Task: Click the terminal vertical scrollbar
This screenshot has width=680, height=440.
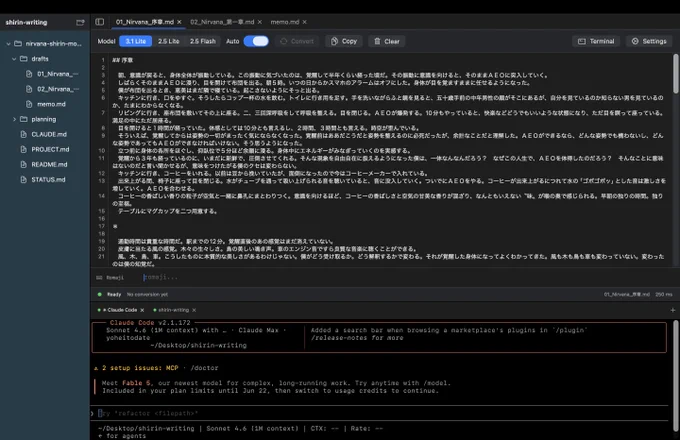Action: point(676,375)
